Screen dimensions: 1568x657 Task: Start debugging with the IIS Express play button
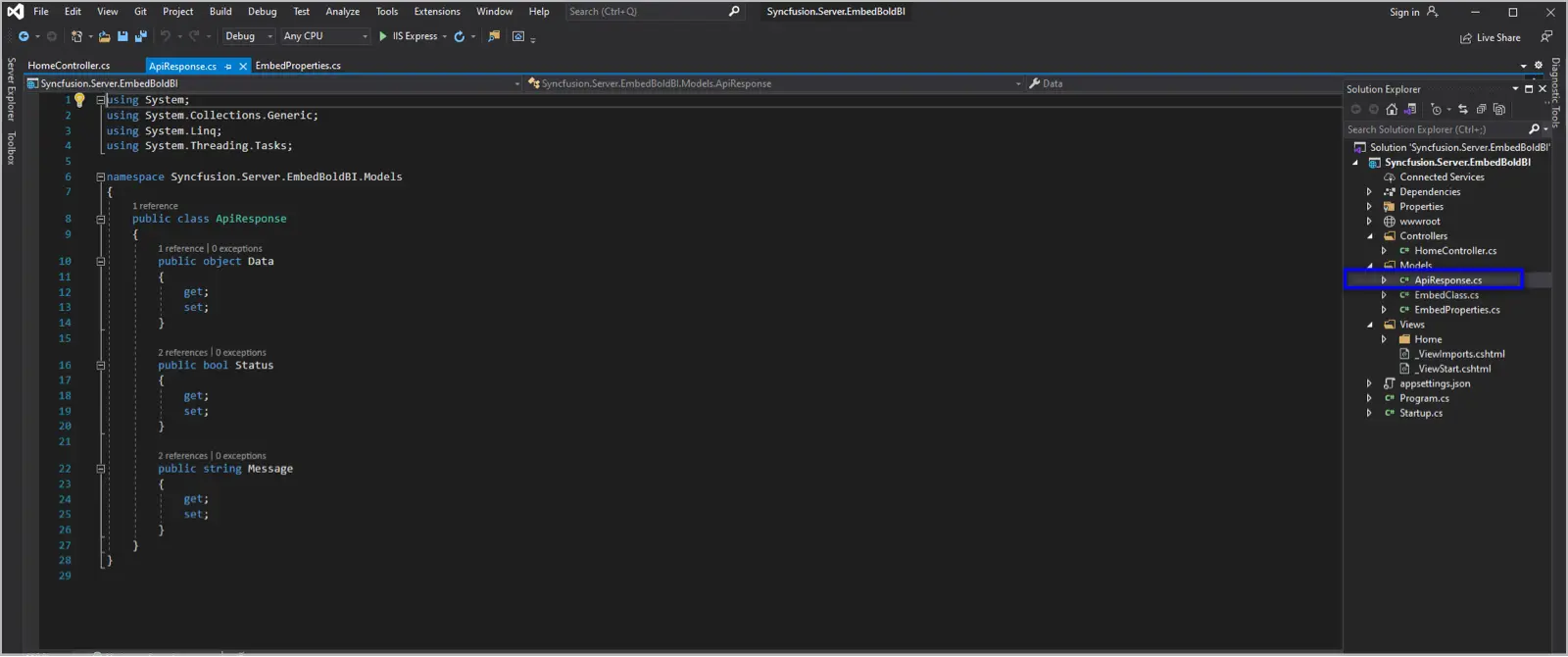pos(383,36)
